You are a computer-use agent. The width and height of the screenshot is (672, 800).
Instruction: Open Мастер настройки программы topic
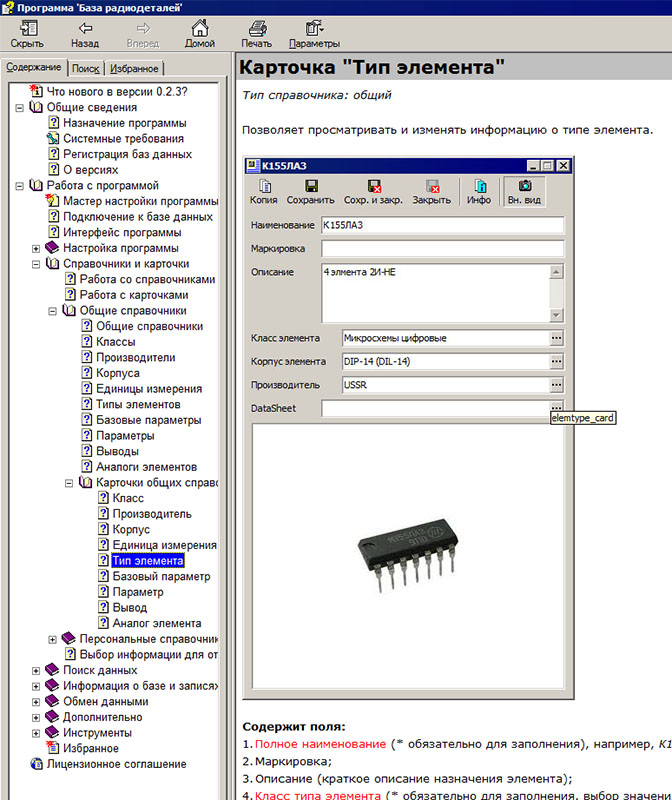[x=140, y=201]
